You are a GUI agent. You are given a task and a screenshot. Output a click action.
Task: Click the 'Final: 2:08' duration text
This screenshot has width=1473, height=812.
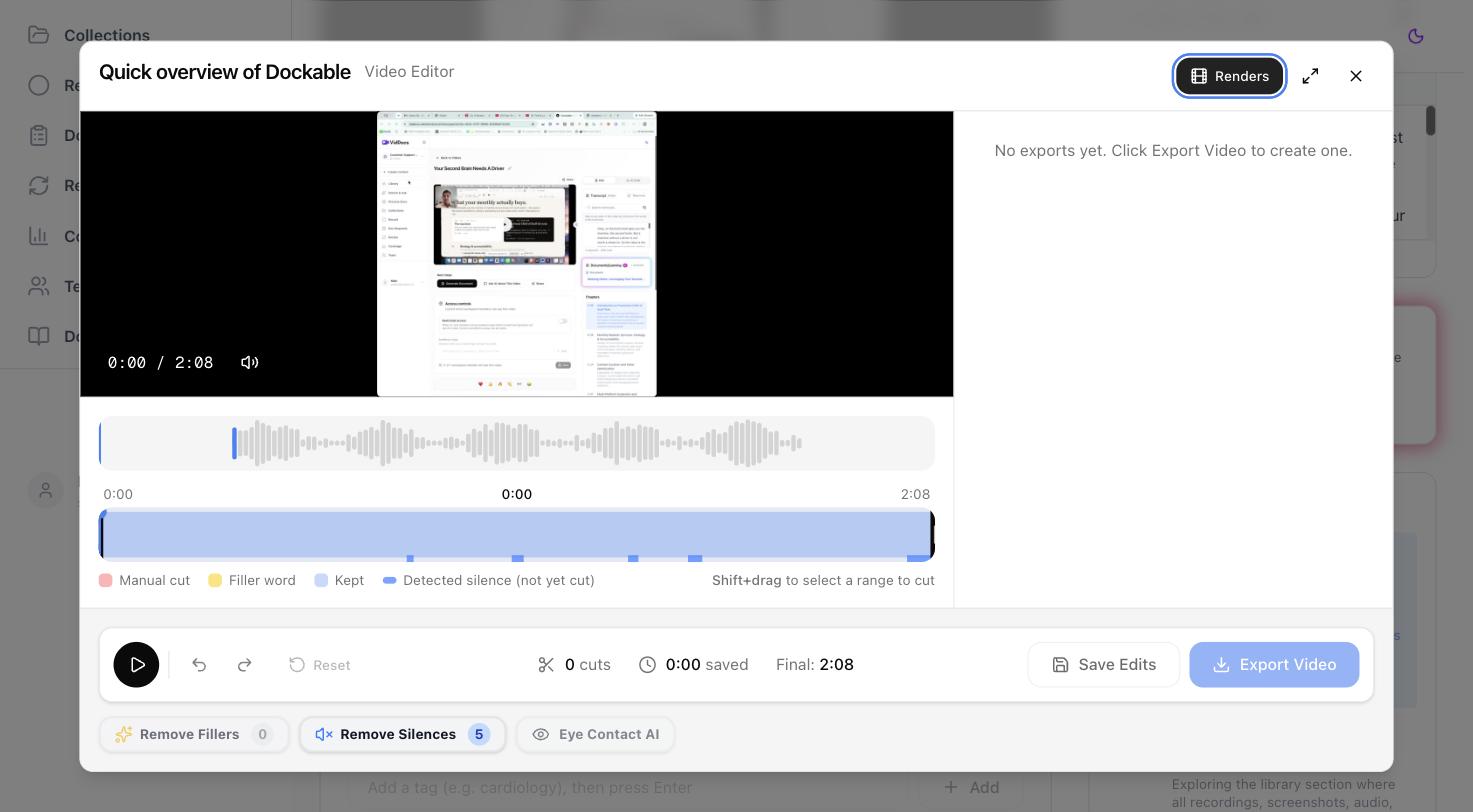815,665
